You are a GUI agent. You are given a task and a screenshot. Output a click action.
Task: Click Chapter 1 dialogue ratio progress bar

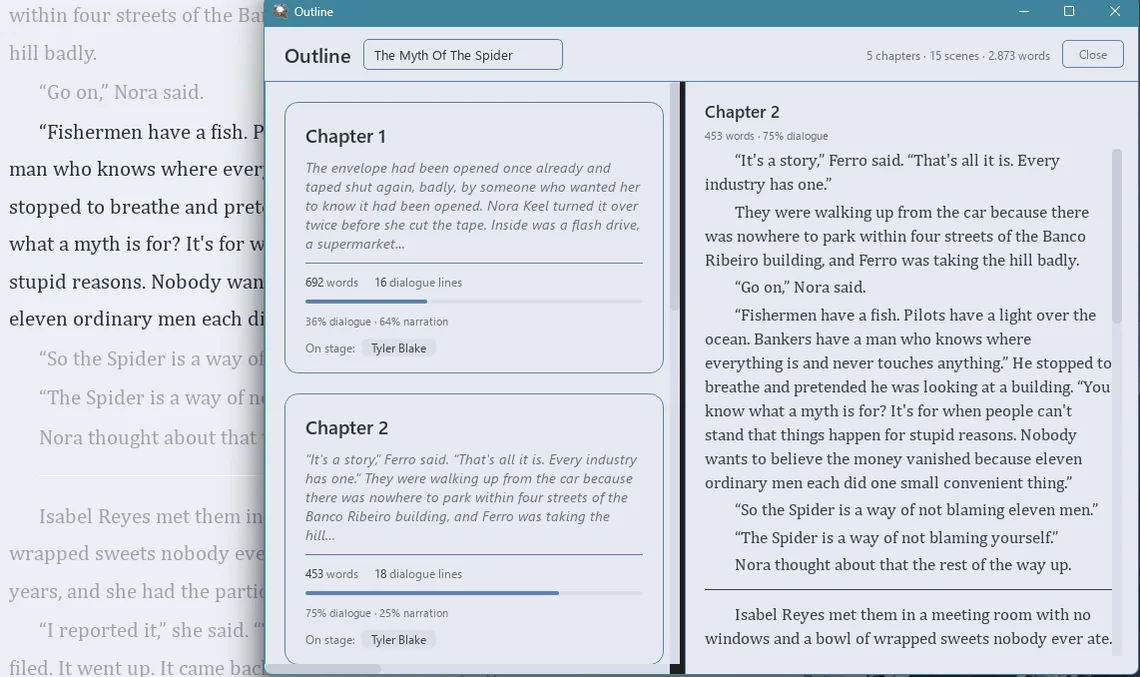click(x=473, y=301)
